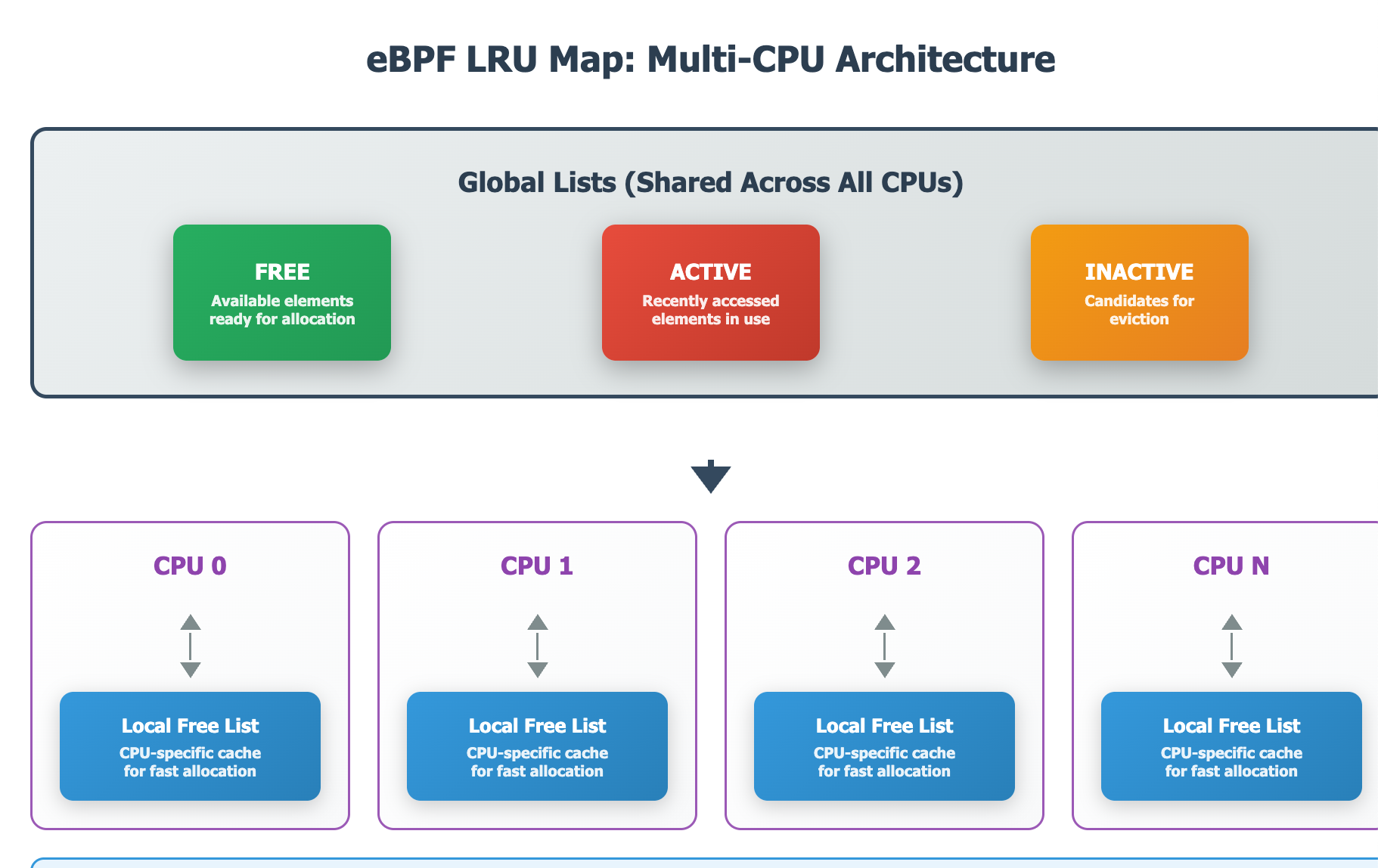
Task: Click the CPU N heading
Action: tap(1231, 566)
